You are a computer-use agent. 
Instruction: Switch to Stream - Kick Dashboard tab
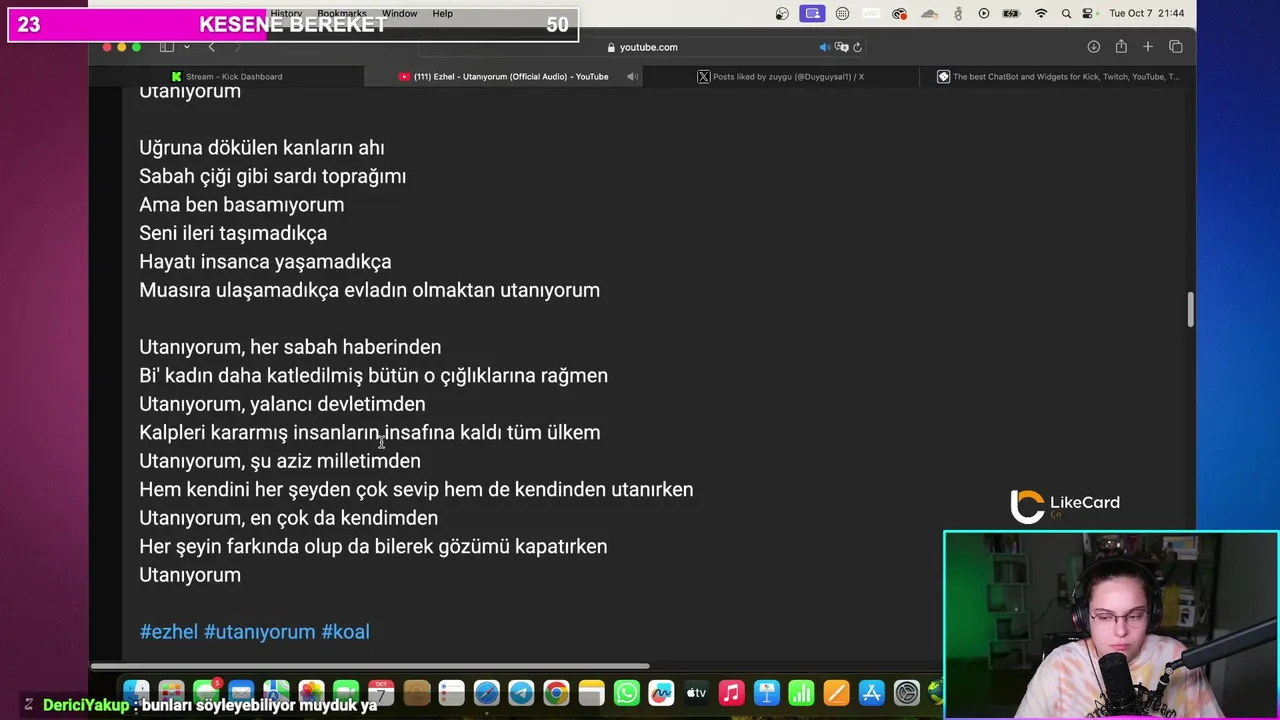[227, 76]
